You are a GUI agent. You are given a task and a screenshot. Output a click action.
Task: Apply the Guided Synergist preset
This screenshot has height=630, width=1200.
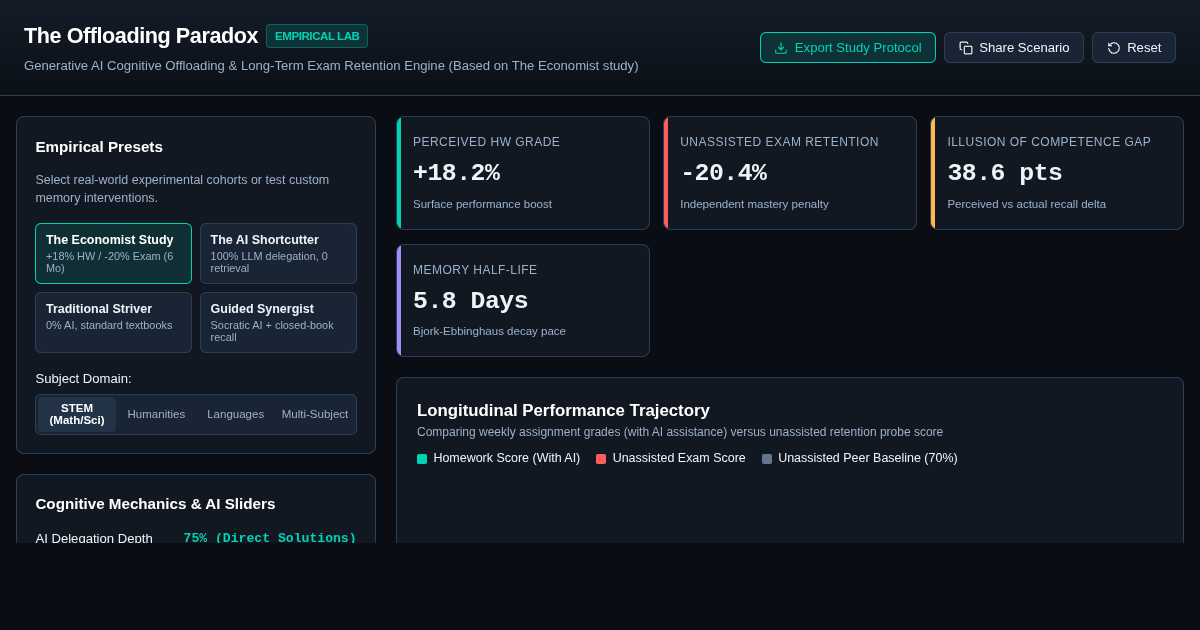tap(278, 322)
